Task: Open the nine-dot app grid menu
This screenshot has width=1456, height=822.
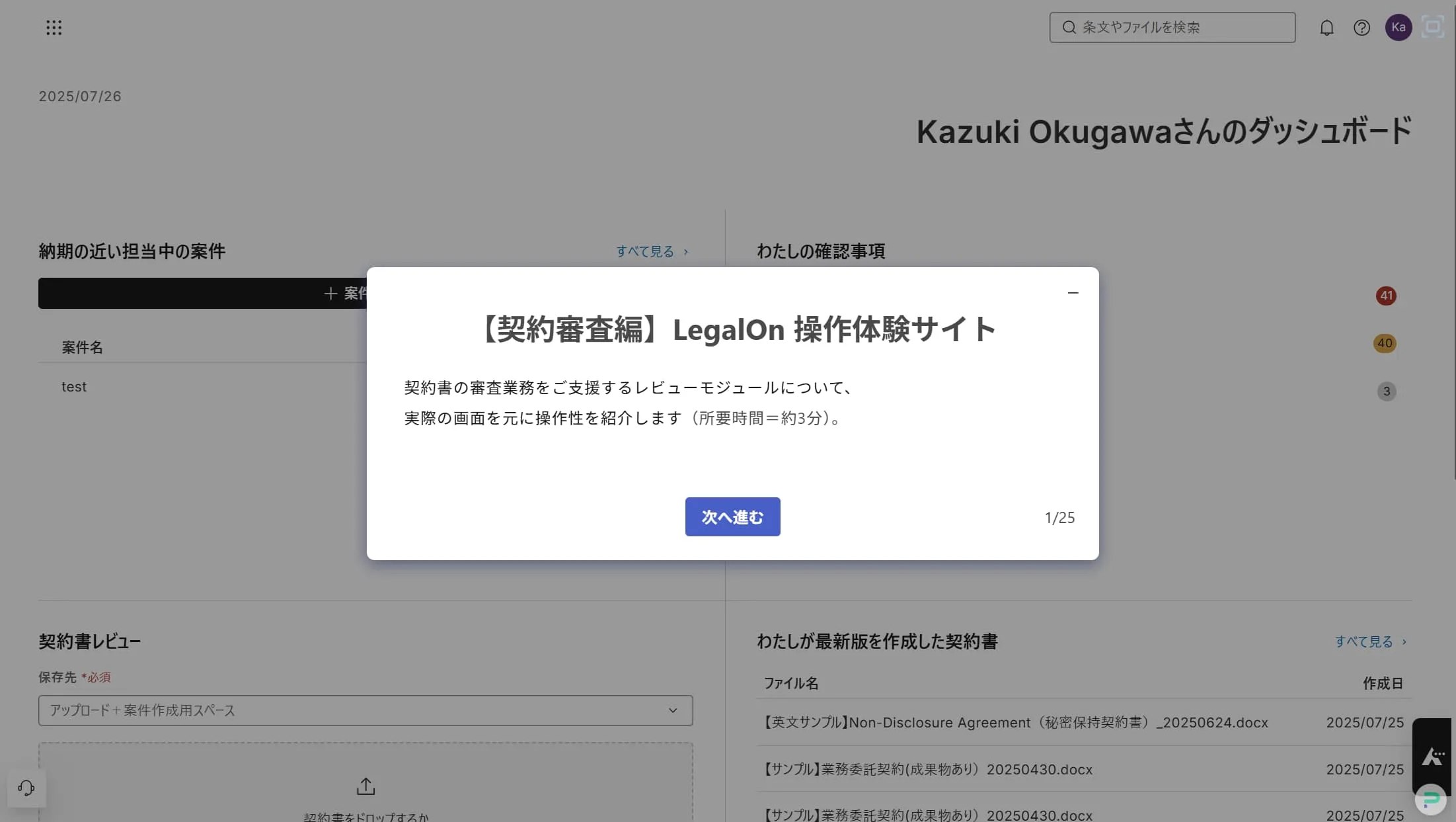Action: tap(54, 27)
